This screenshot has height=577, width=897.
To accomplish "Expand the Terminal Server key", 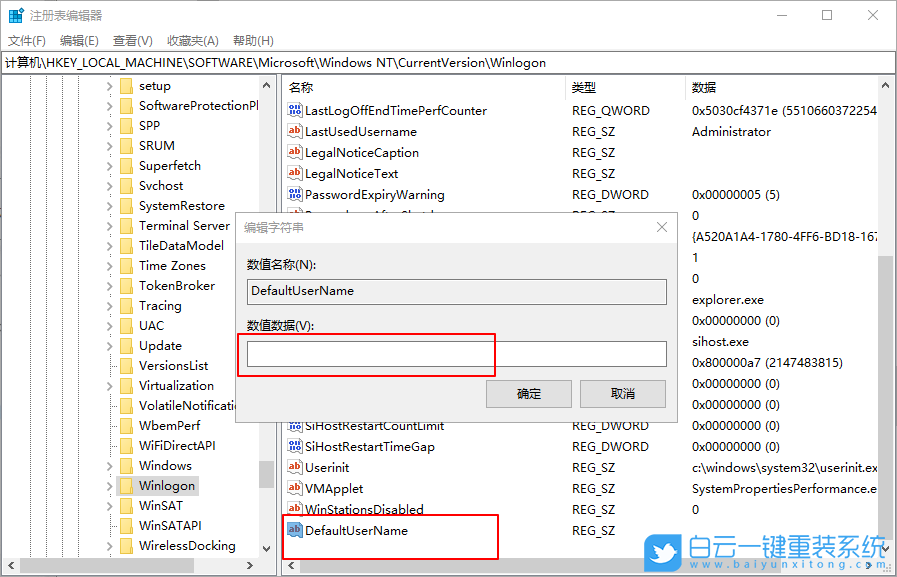I will click(x=110, y=225).
